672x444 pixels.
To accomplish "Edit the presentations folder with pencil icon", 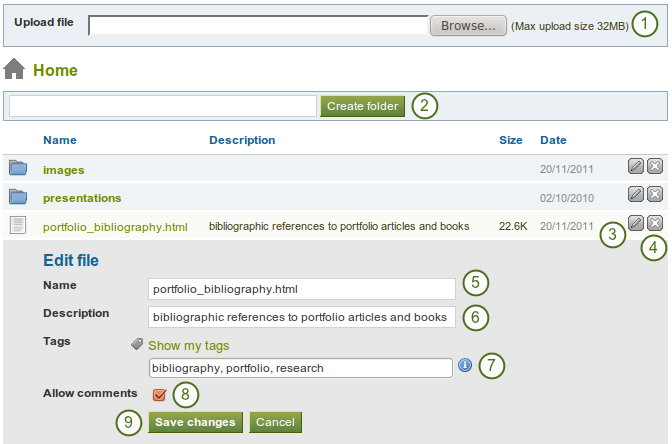I will 635,194.
